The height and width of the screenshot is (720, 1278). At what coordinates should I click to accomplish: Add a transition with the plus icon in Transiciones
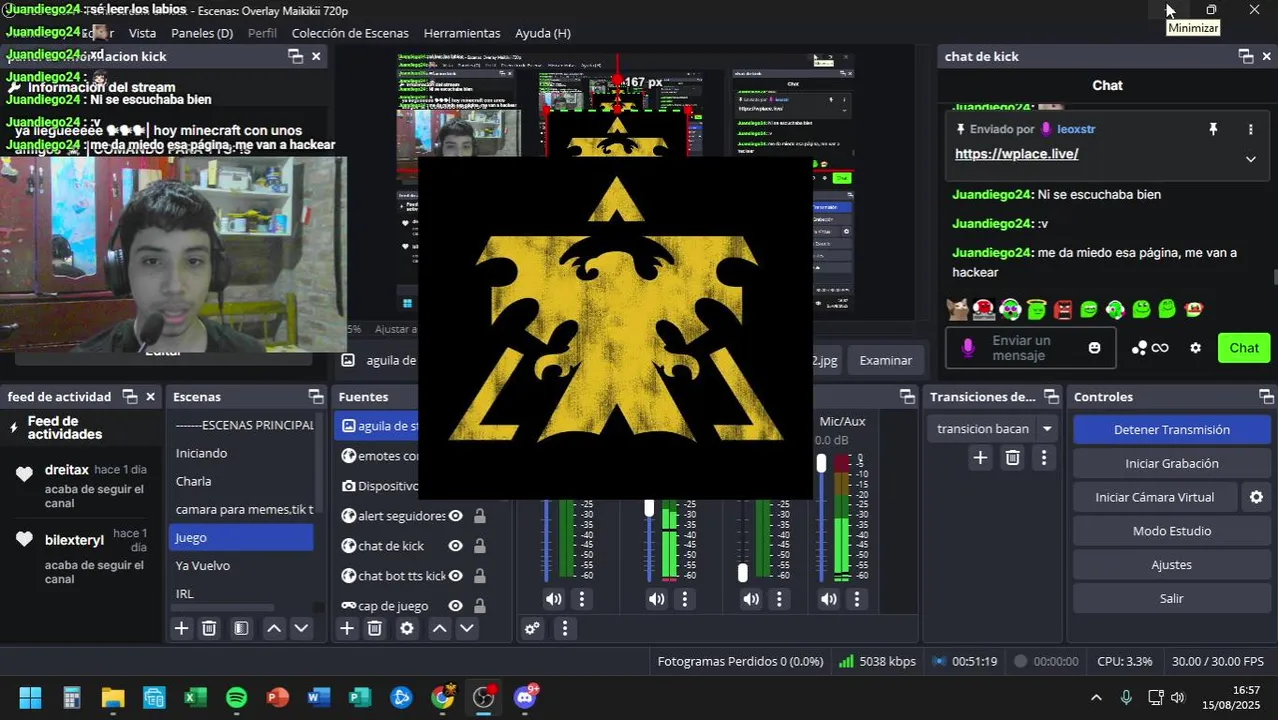tap(980, 457)
